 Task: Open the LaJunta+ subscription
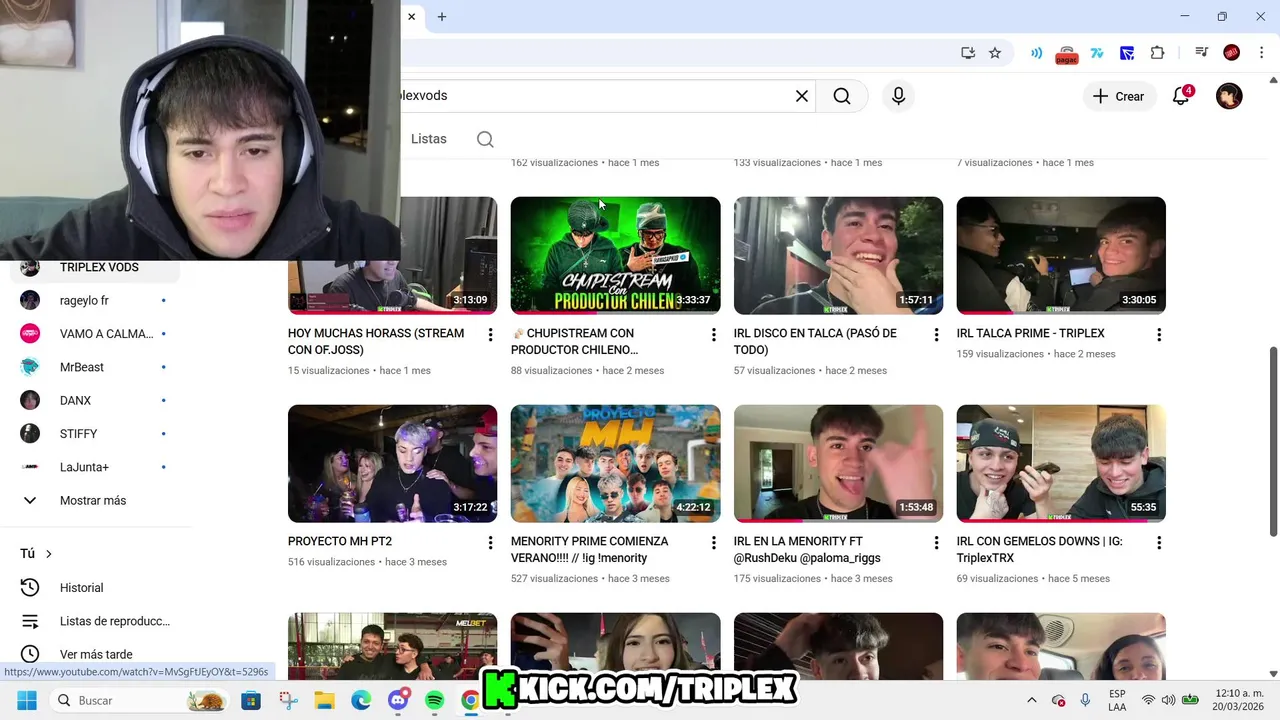coord(97,467)
